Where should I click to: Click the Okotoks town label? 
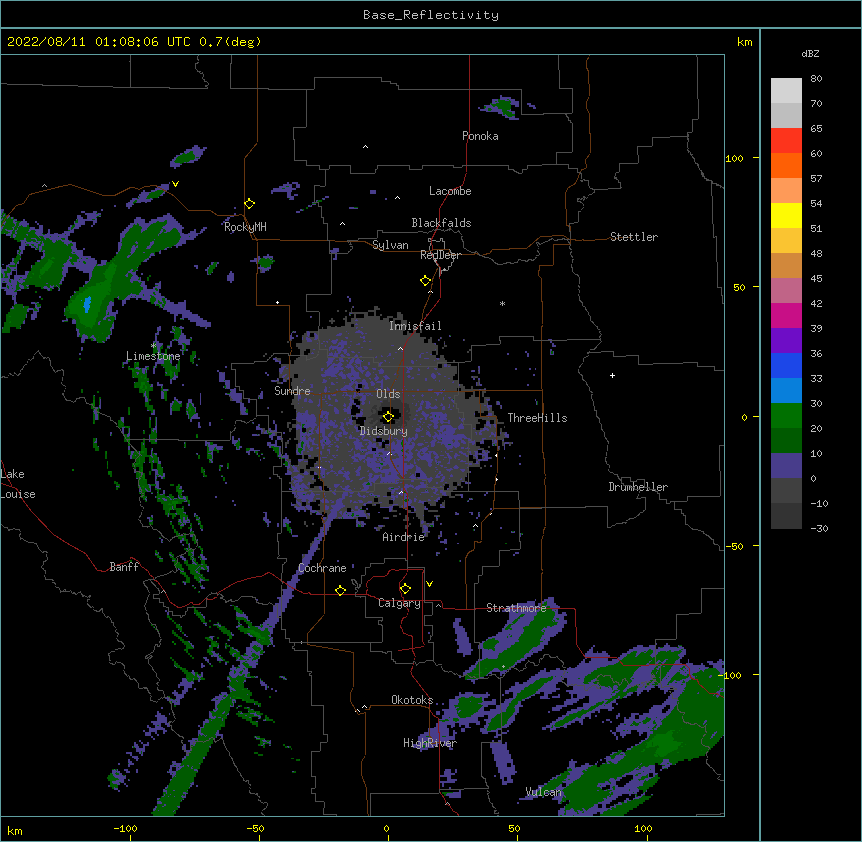click(x=412, y=700)
